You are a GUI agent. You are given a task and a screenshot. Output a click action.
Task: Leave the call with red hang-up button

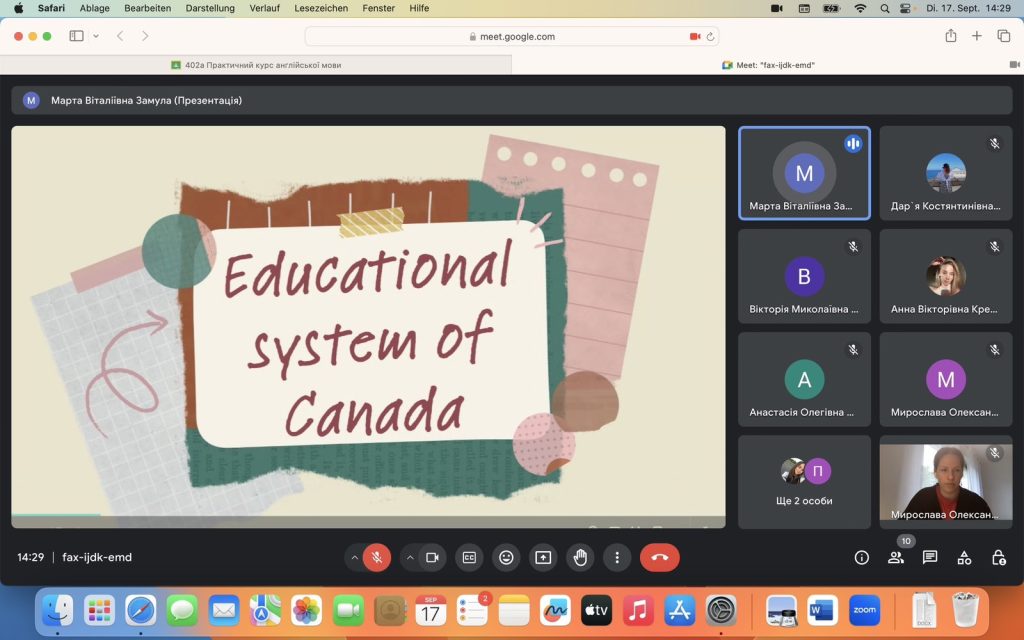pos(659,557)
